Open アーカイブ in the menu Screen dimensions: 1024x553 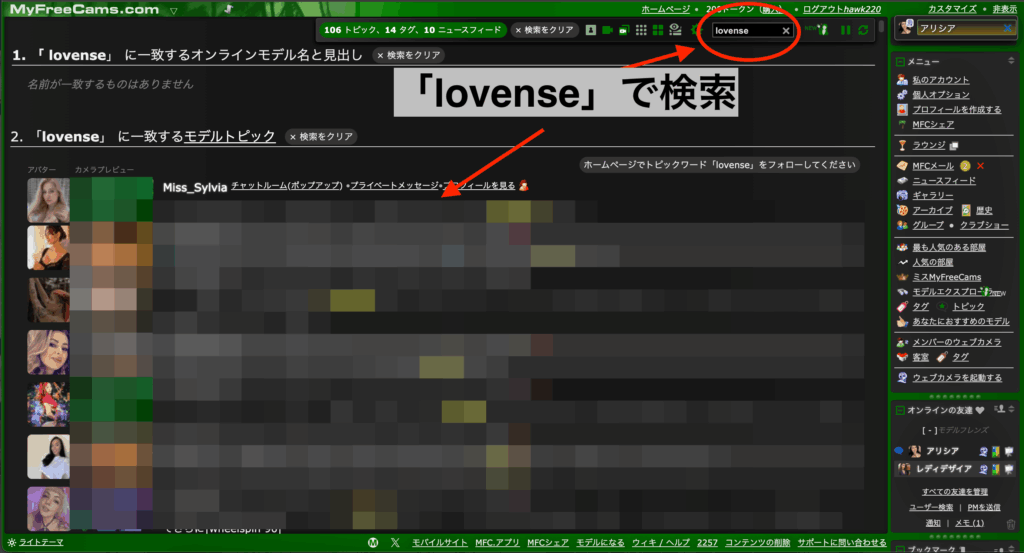(933, 210)
